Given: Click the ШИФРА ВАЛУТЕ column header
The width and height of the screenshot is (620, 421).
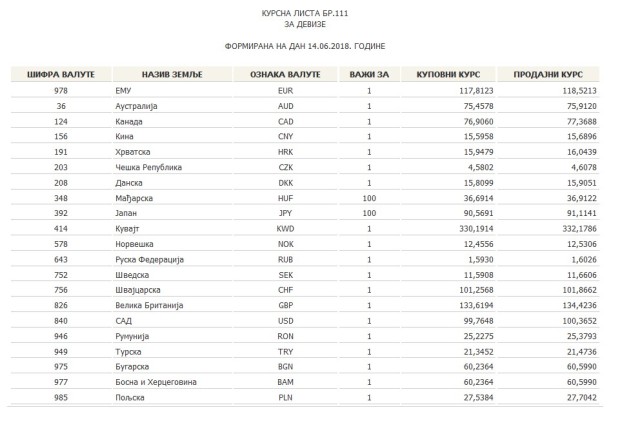Looking at the screenshot, I should 61,74.
